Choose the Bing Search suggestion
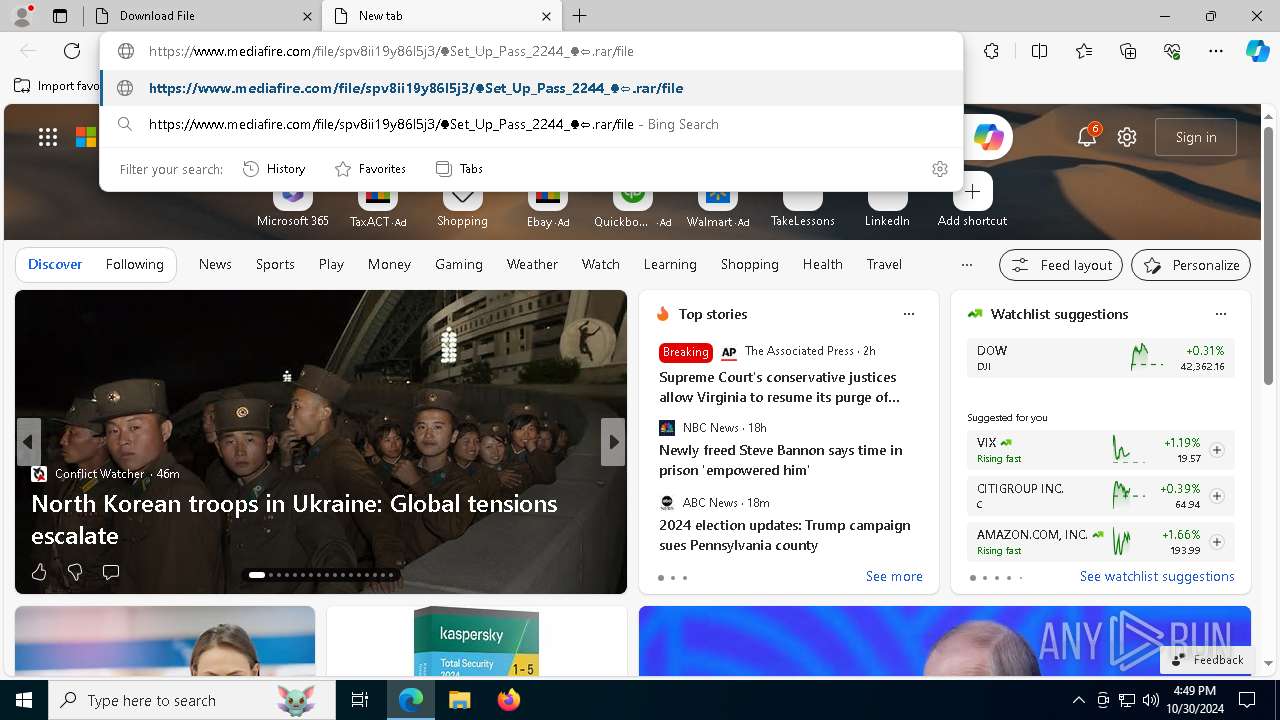 click(x=532, y=124)
